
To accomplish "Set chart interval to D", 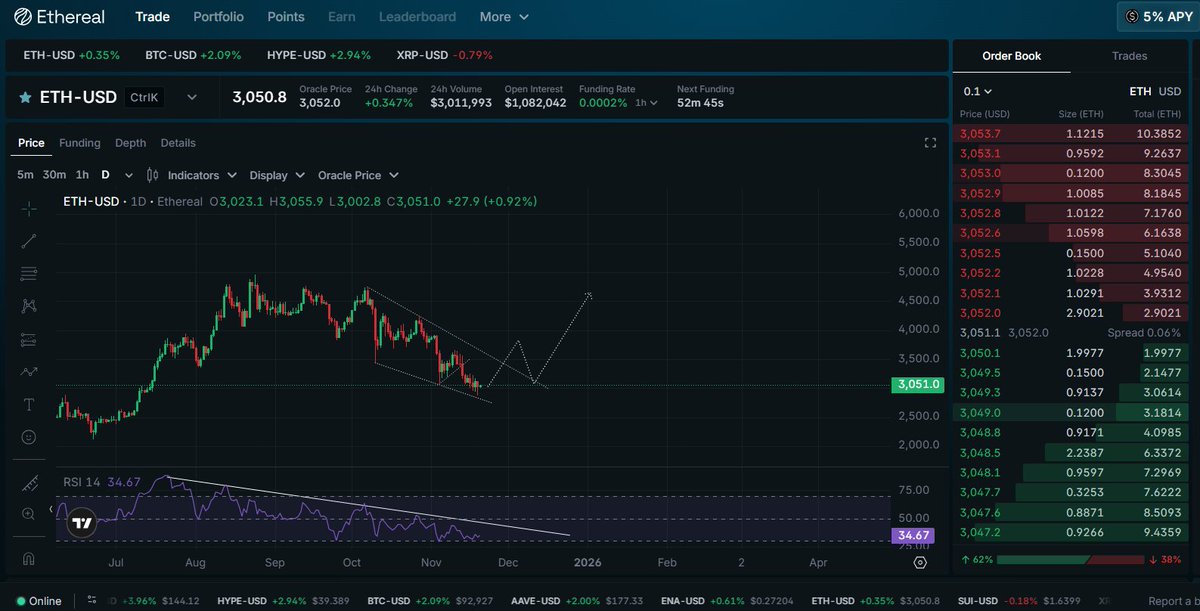I will [105, 175].
